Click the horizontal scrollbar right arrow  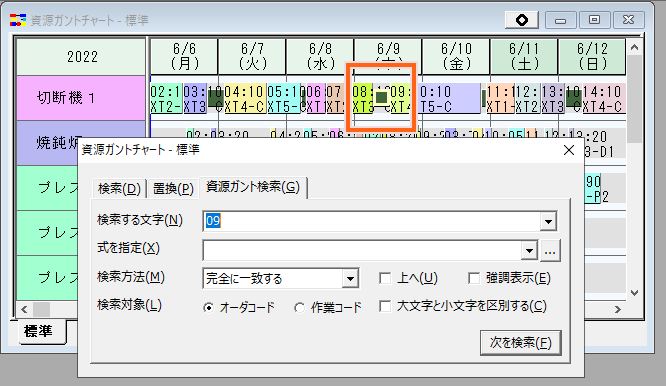tap(618, 310)
